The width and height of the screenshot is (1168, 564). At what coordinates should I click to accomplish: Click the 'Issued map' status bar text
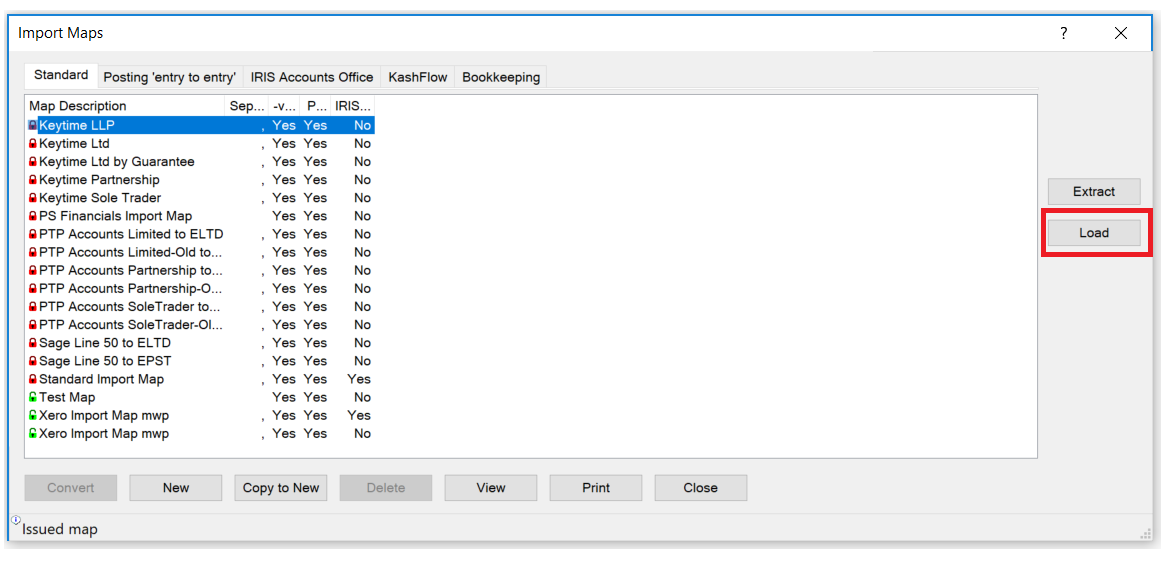tap(60, 530)
